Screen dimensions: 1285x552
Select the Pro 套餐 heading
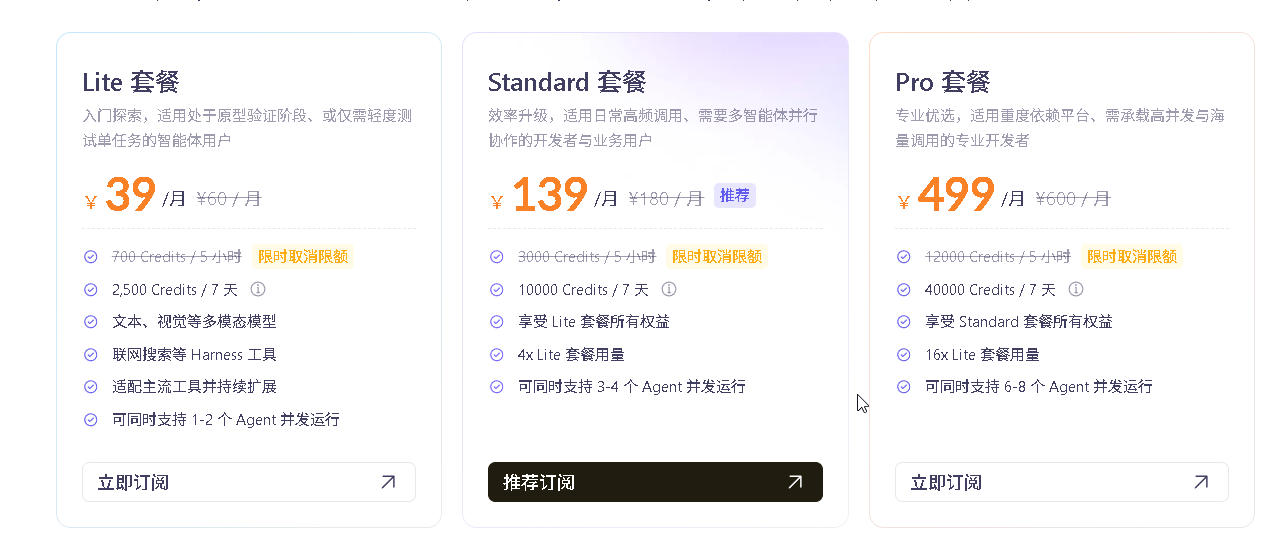(x=943, y=82)
